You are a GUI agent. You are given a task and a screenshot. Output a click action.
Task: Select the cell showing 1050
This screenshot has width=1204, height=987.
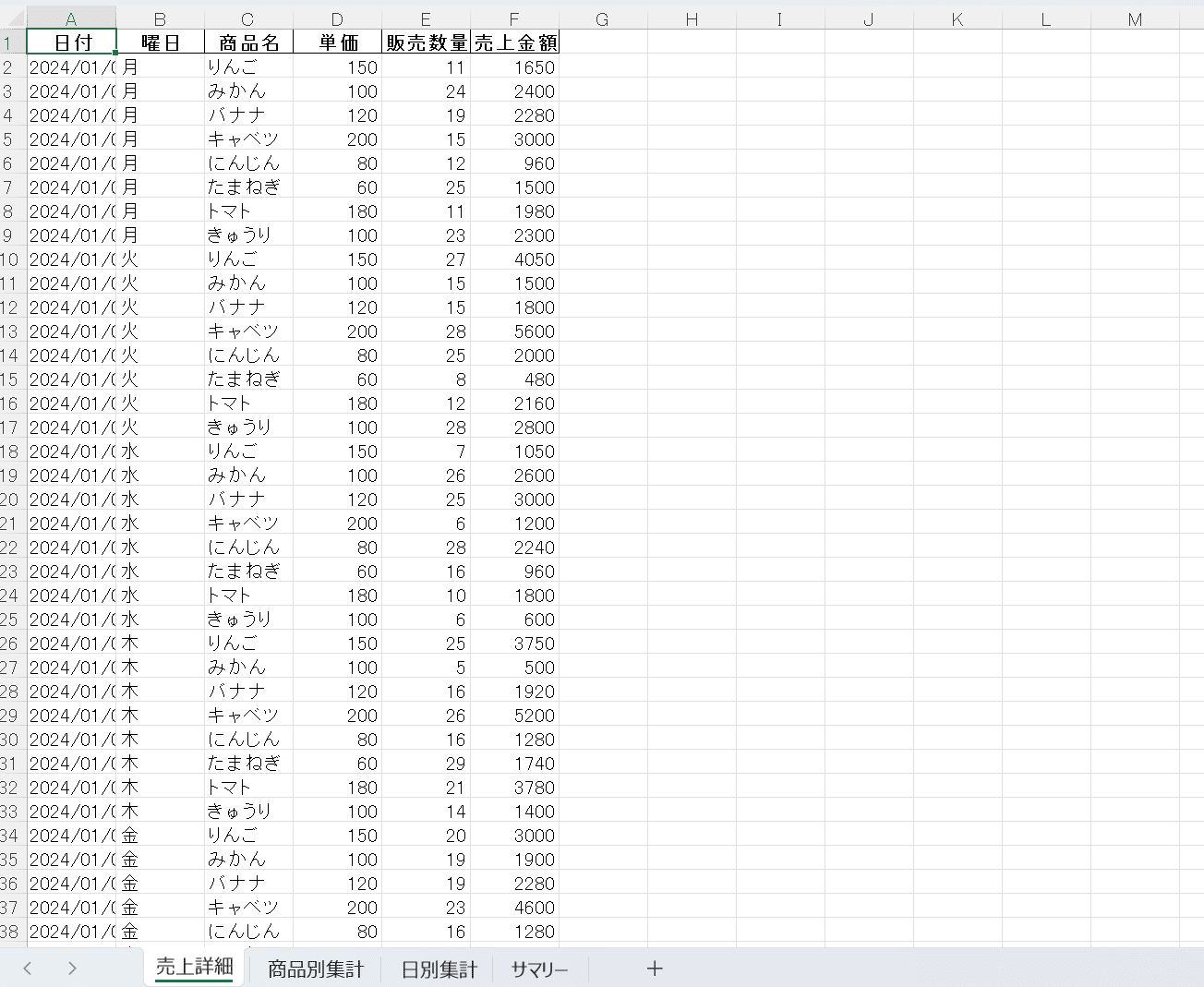click(x=514, y=451)
